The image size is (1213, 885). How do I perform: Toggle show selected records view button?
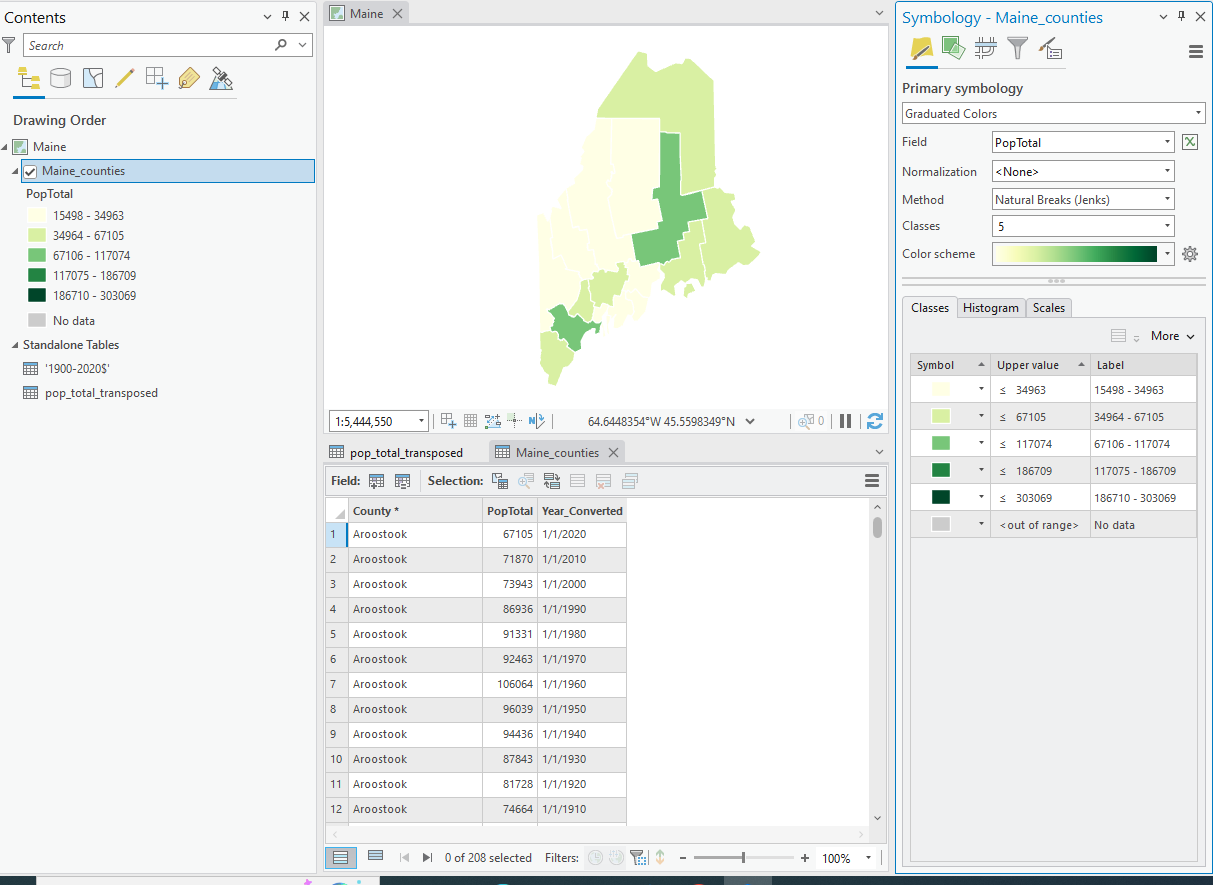[x=375, y=857]
